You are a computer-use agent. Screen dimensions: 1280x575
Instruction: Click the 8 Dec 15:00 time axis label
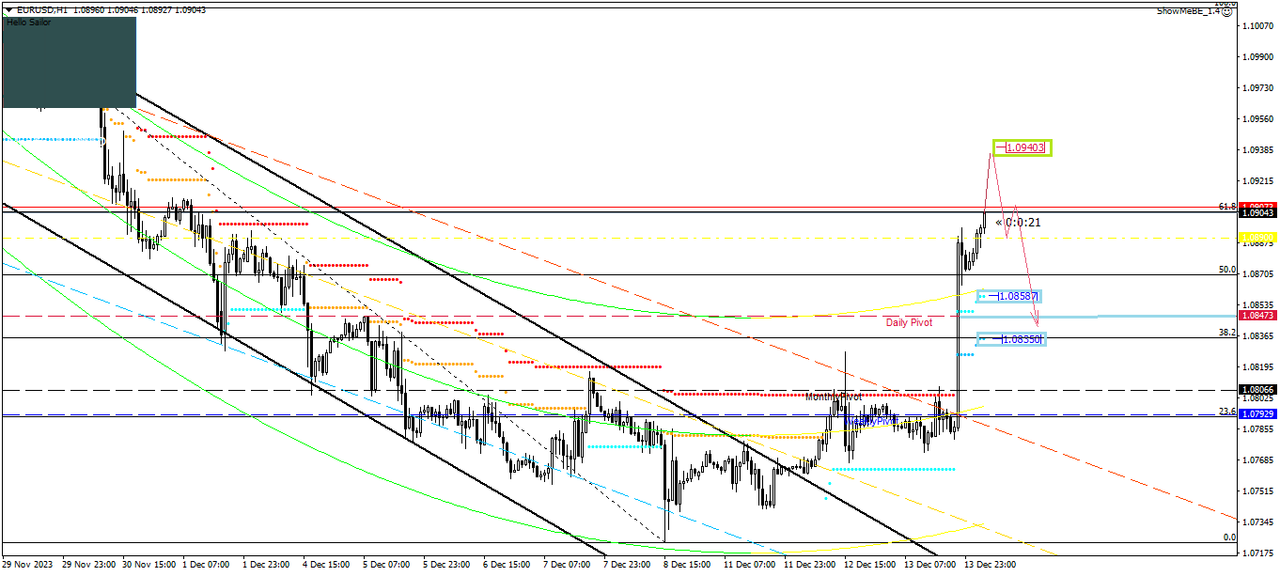pos(685,564)
